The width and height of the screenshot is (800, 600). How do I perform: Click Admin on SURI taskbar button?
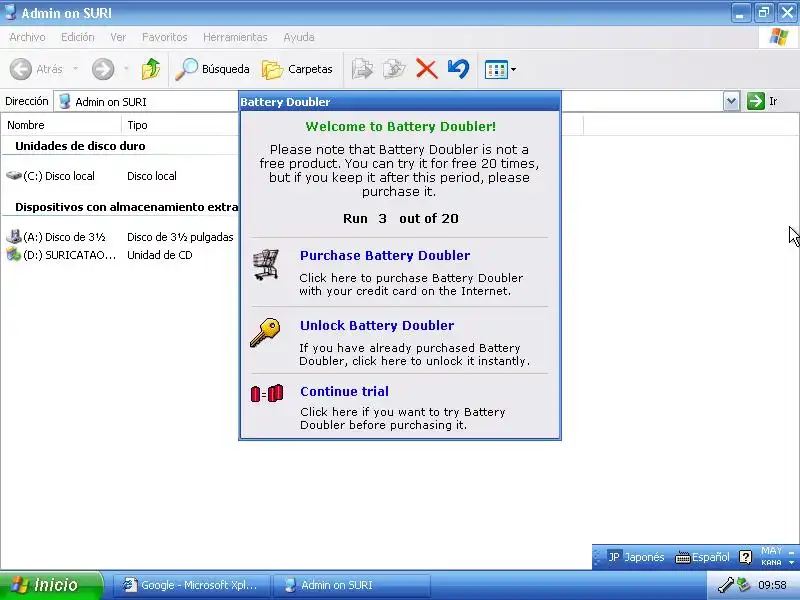352,585
